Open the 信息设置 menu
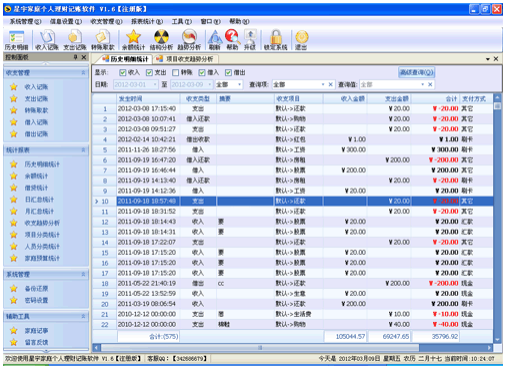505x368 pixels. tap(66, 22)
